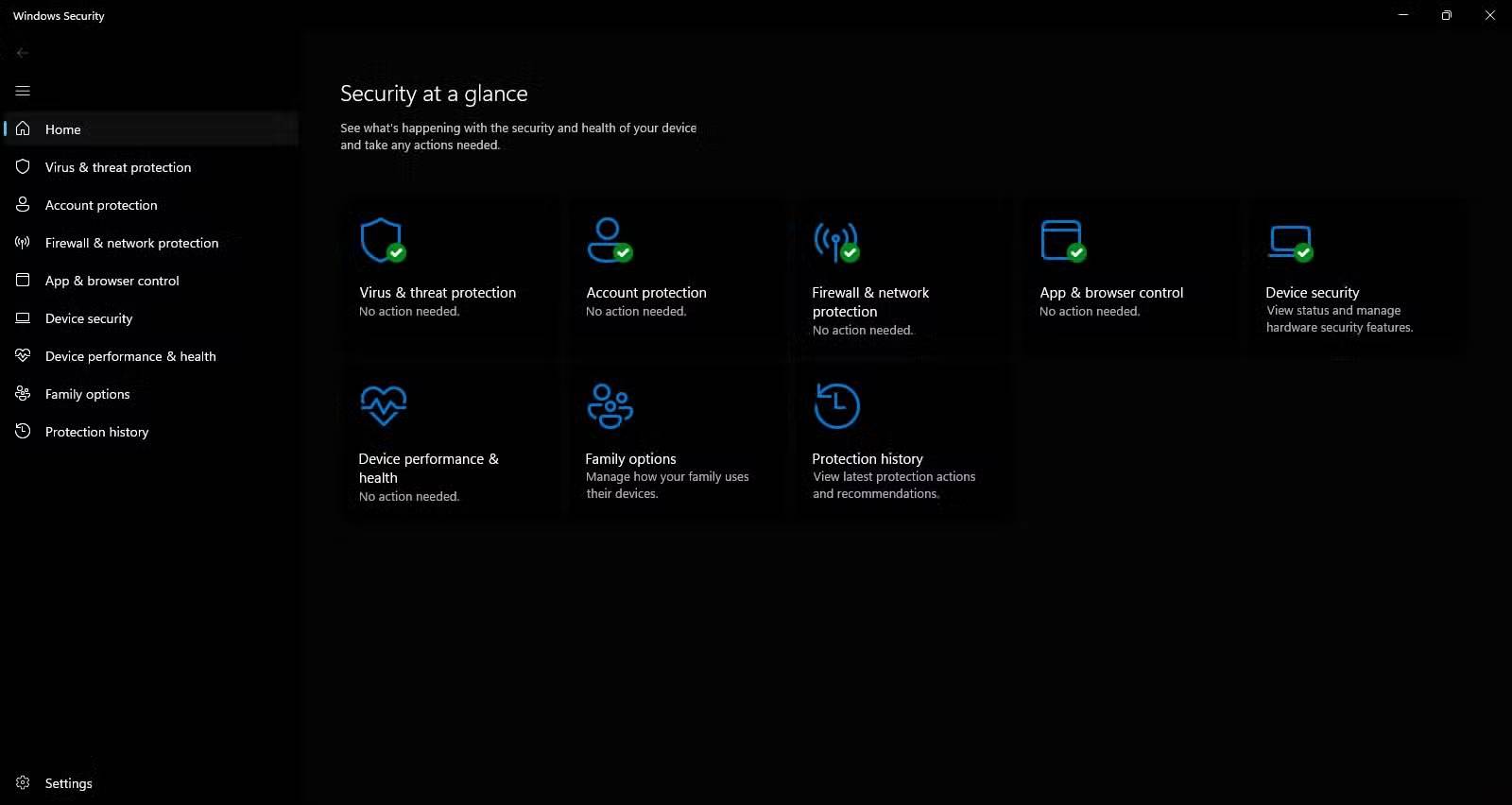The image size is (1512, 805).
Task: Click the large person icon on the Account protection card
Action: [x=610, y=240]
